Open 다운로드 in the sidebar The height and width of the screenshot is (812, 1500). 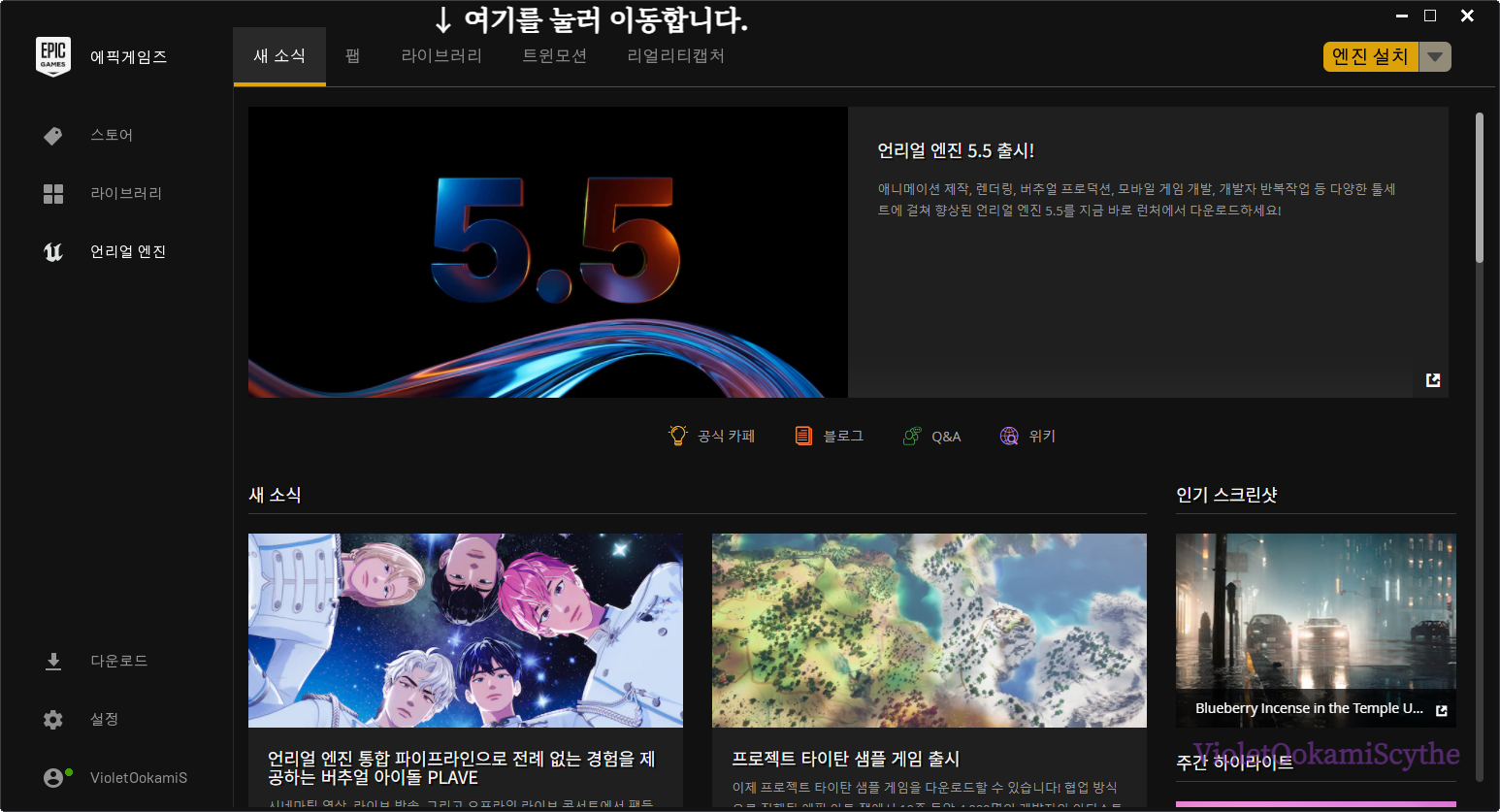point(119,662)
